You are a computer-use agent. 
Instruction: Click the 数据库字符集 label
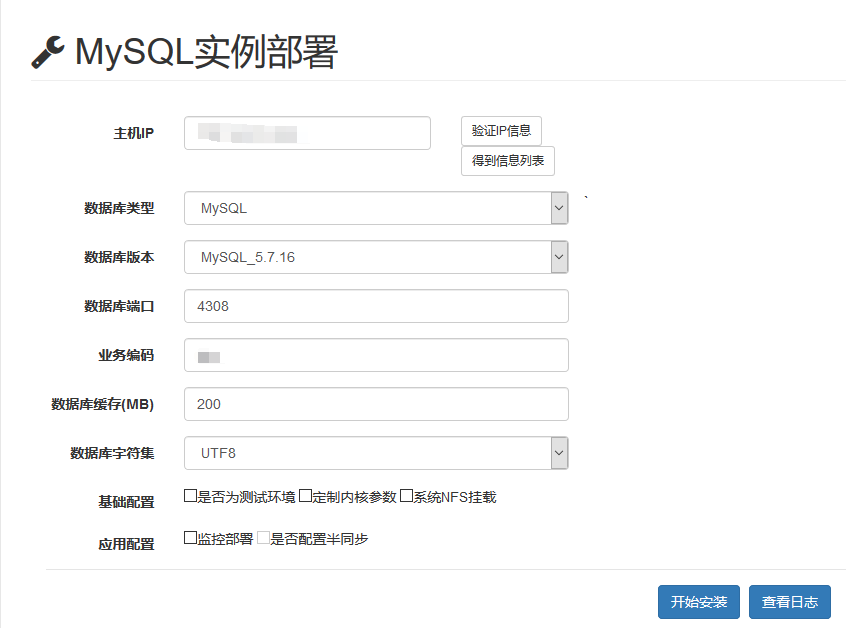pyautogui.click(x=112, y=453)
